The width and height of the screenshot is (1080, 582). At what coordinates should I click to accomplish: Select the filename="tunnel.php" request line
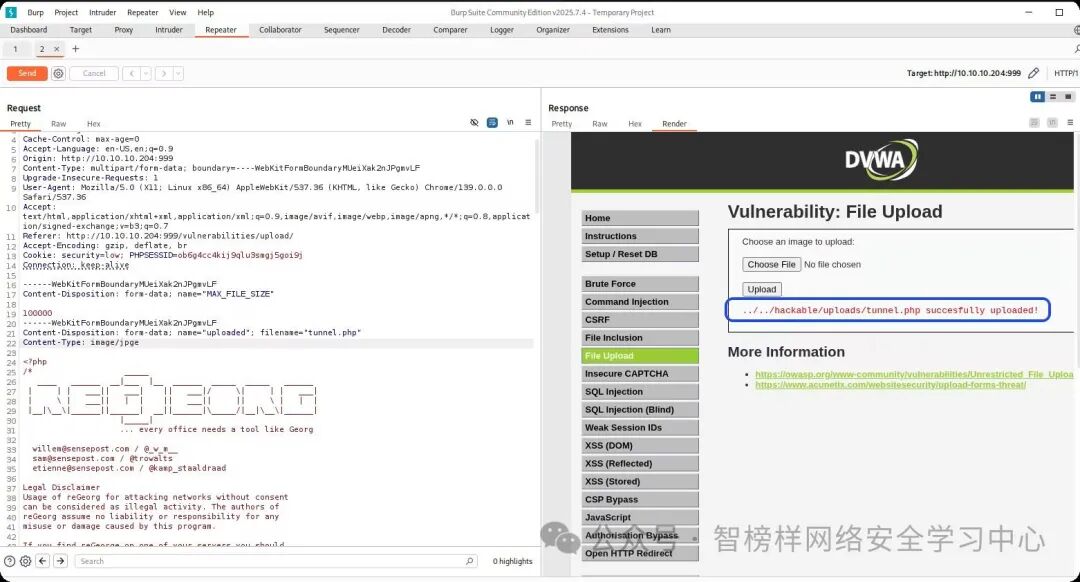tap(192, 332)
